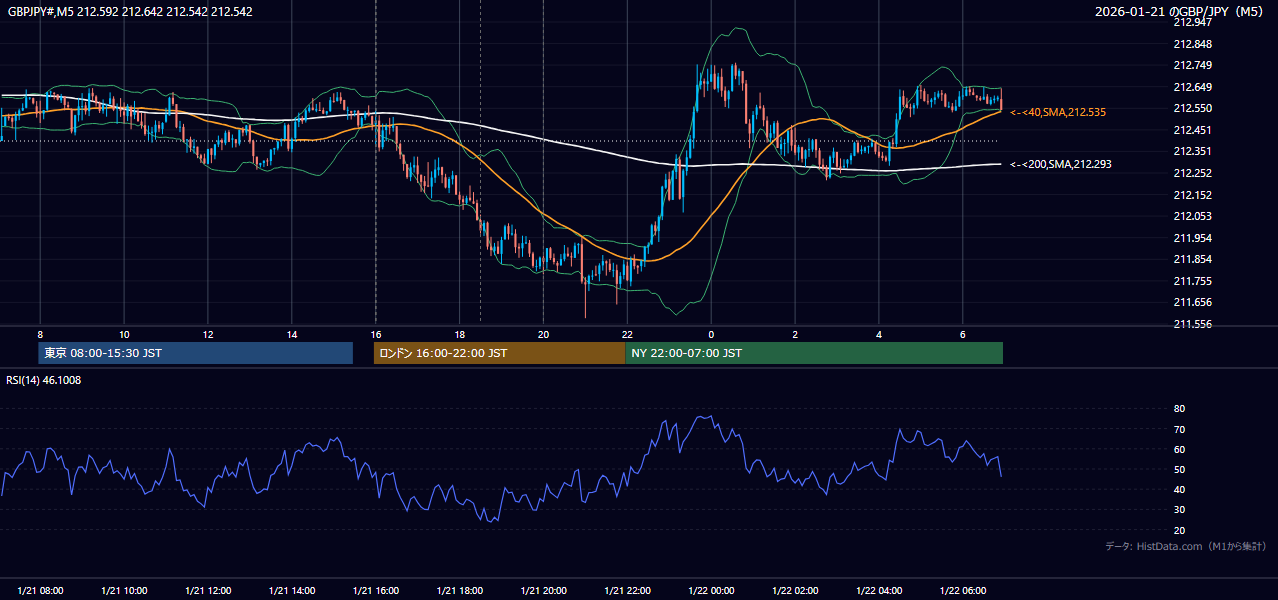Image resolution: width=1278 pixels, height=600 pixels.
Task: Click bottom time label 1/21 18:00
Action: [x=460, y=590]
